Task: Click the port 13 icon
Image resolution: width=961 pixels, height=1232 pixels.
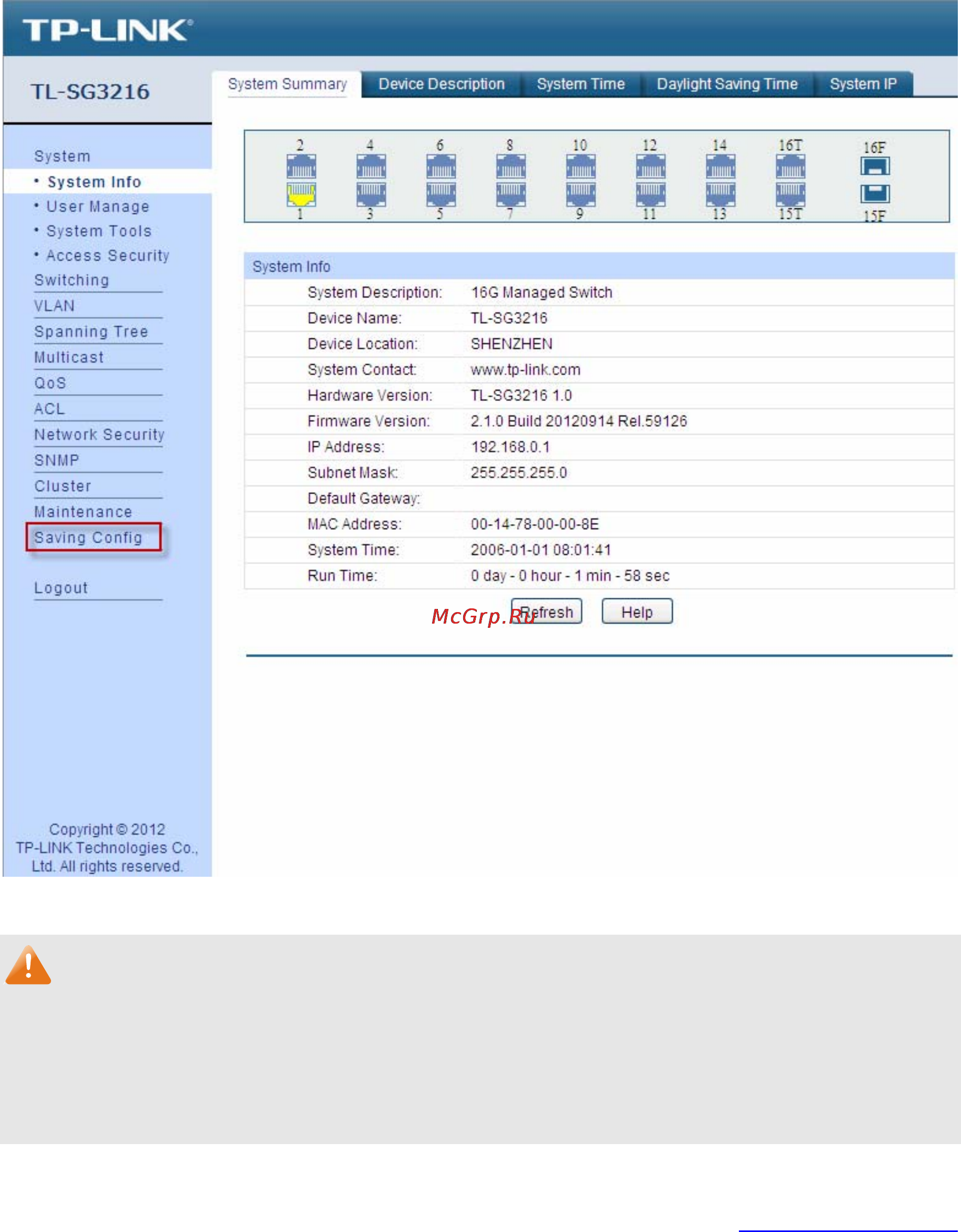Action: tap(721, 195)
